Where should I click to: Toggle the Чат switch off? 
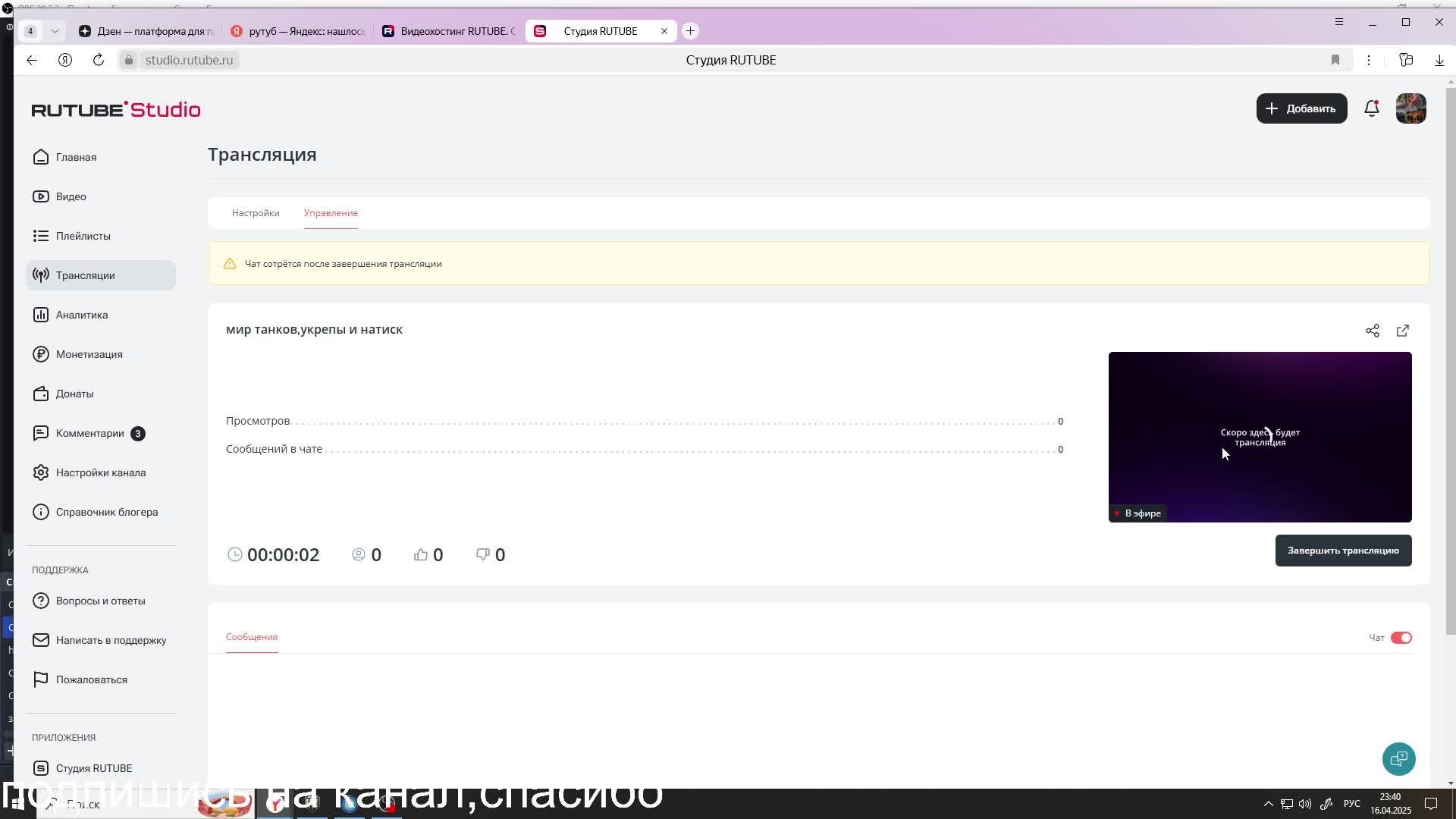click(1401, 638)
